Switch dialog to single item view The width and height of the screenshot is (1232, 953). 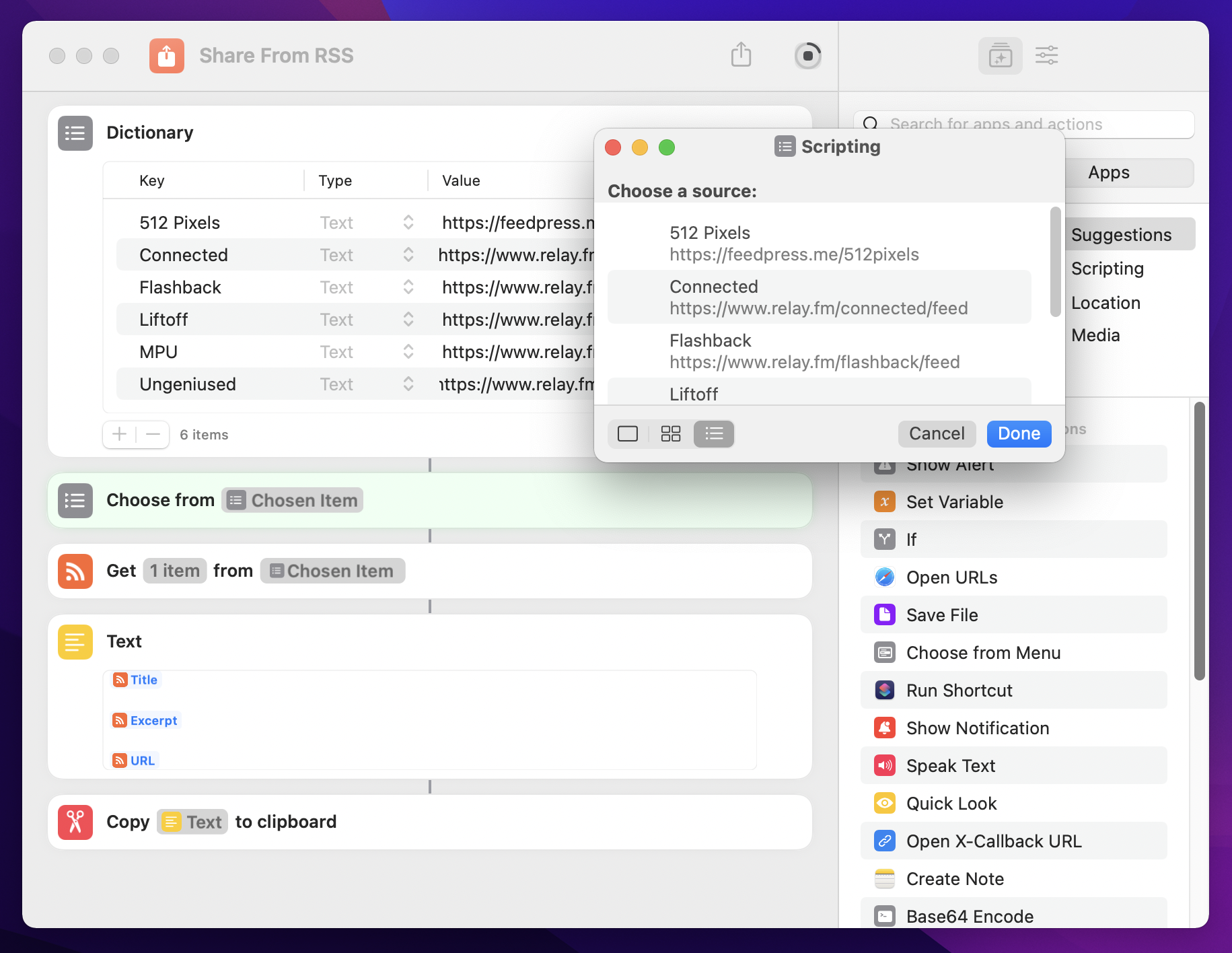click(628, 434)
